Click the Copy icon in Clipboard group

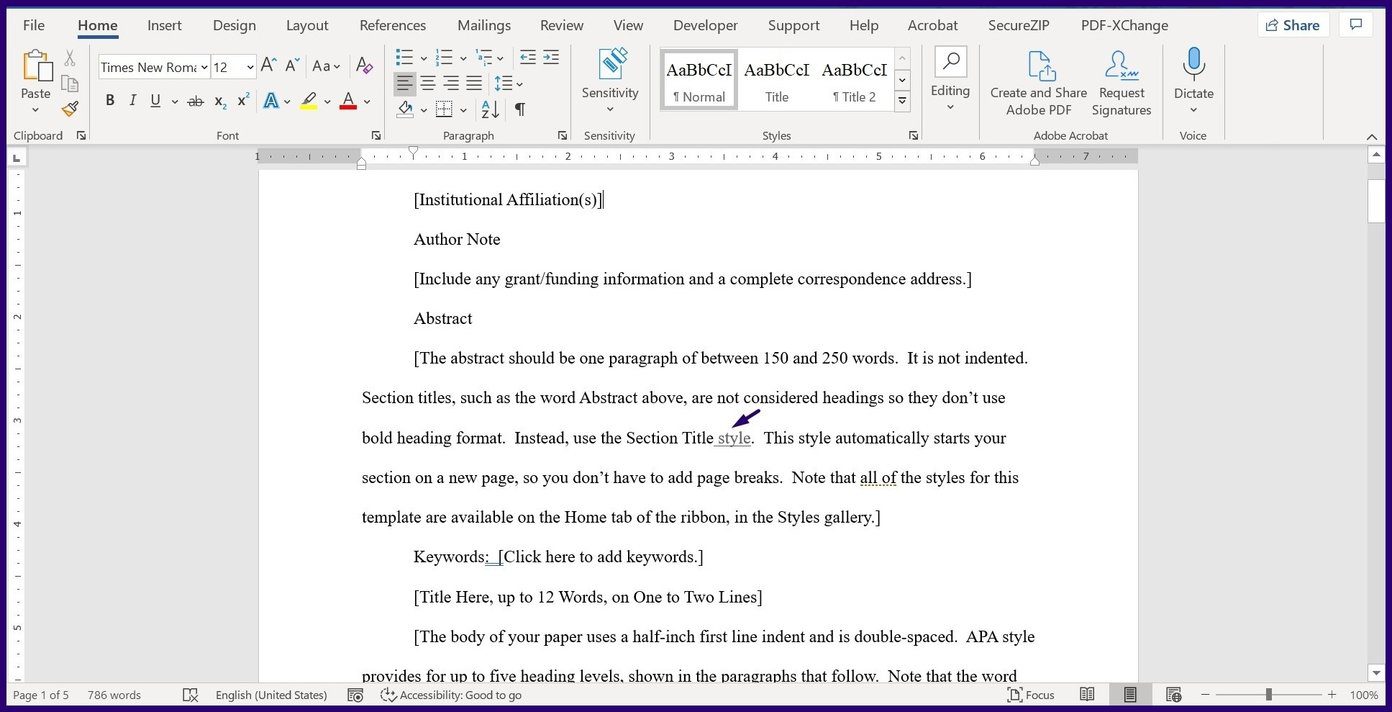(70, 84)
